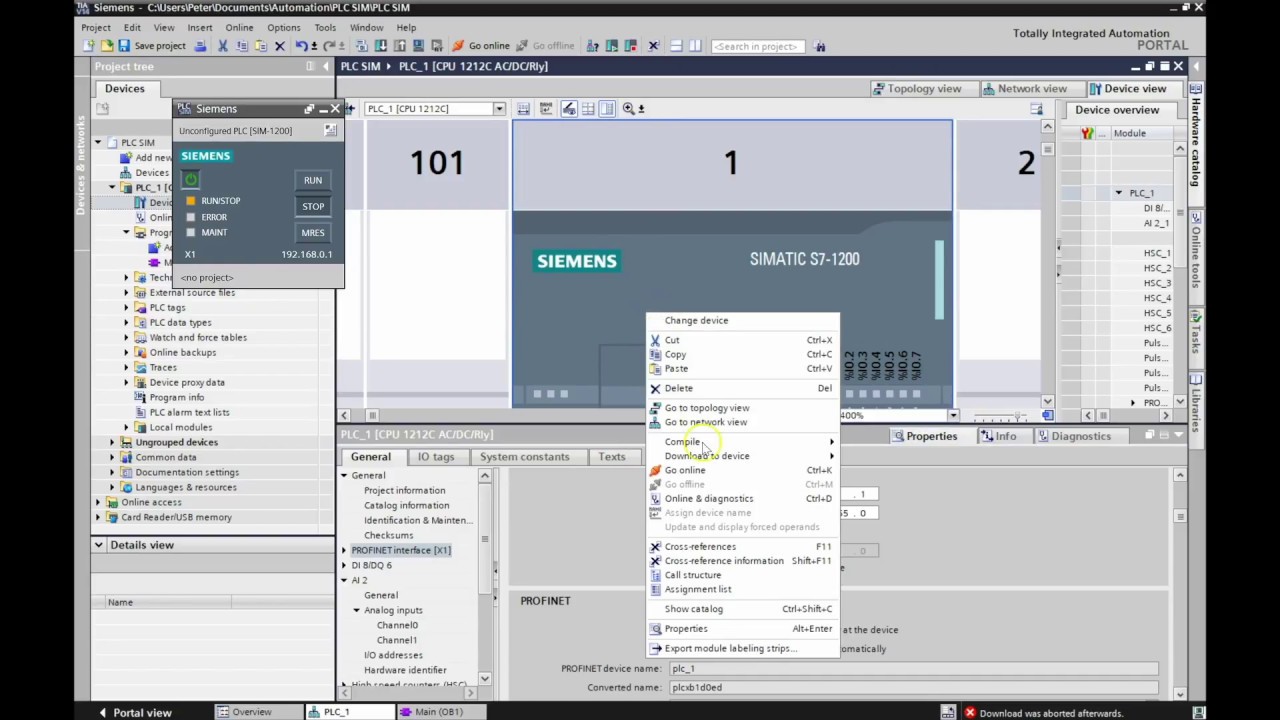Select Program info in the project tree
Viewport: 1280px width, 720px height.
click(x=176, y=397)
